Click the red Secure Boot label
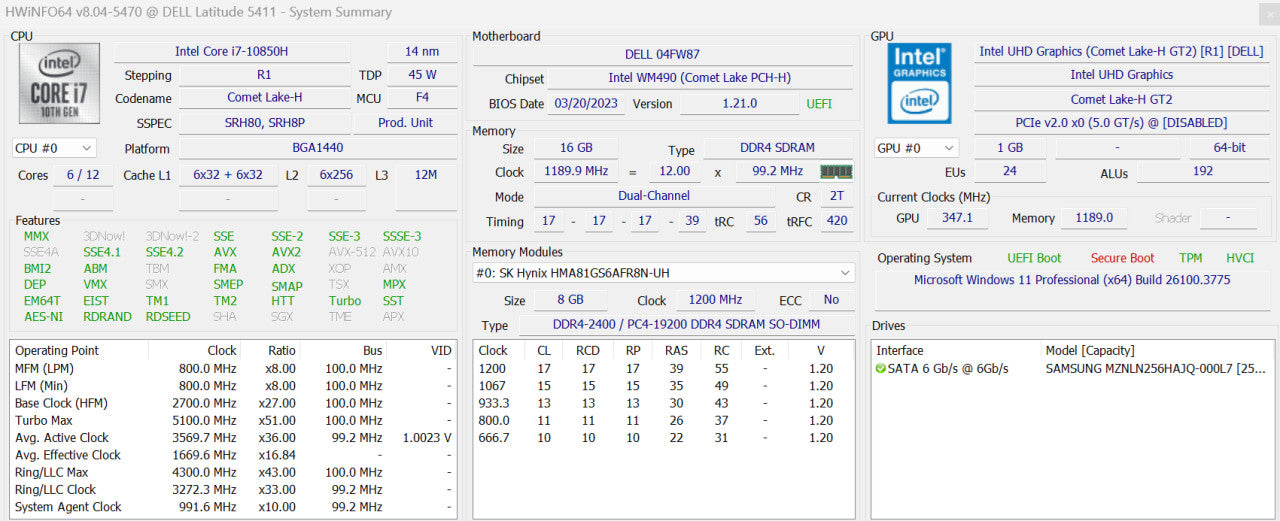 (x=1122, y=258)
